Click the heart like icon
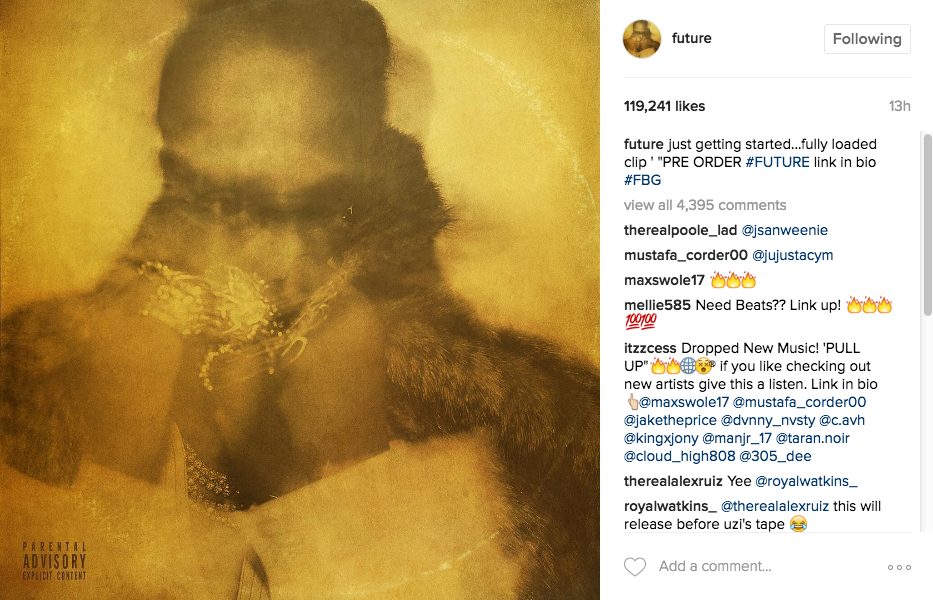Viewport: 933px width, 600px height. tap(635, 567)
